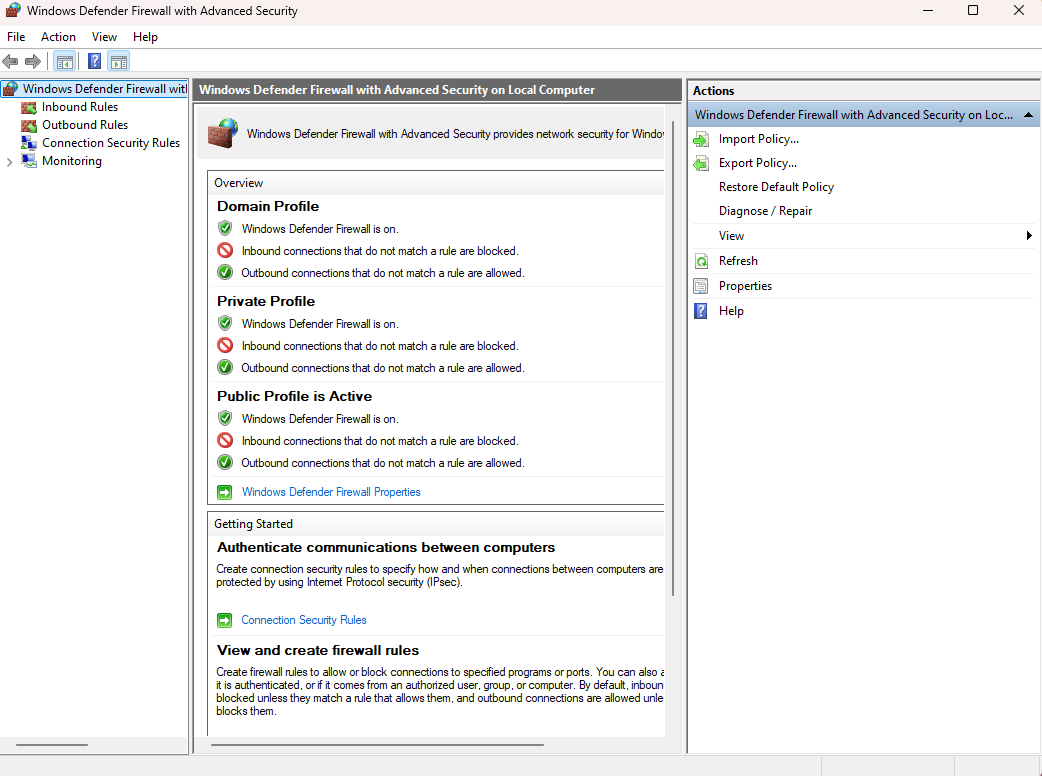Open the View submenu arrow in Actions
Viewport: 1042px width, 776px height.
1028,236
